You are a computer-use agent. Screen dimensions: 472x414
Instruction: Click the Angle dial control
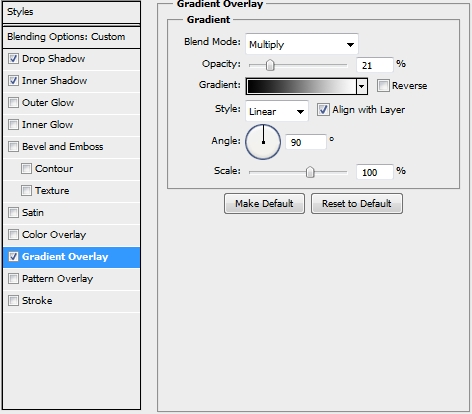(263, 142)
